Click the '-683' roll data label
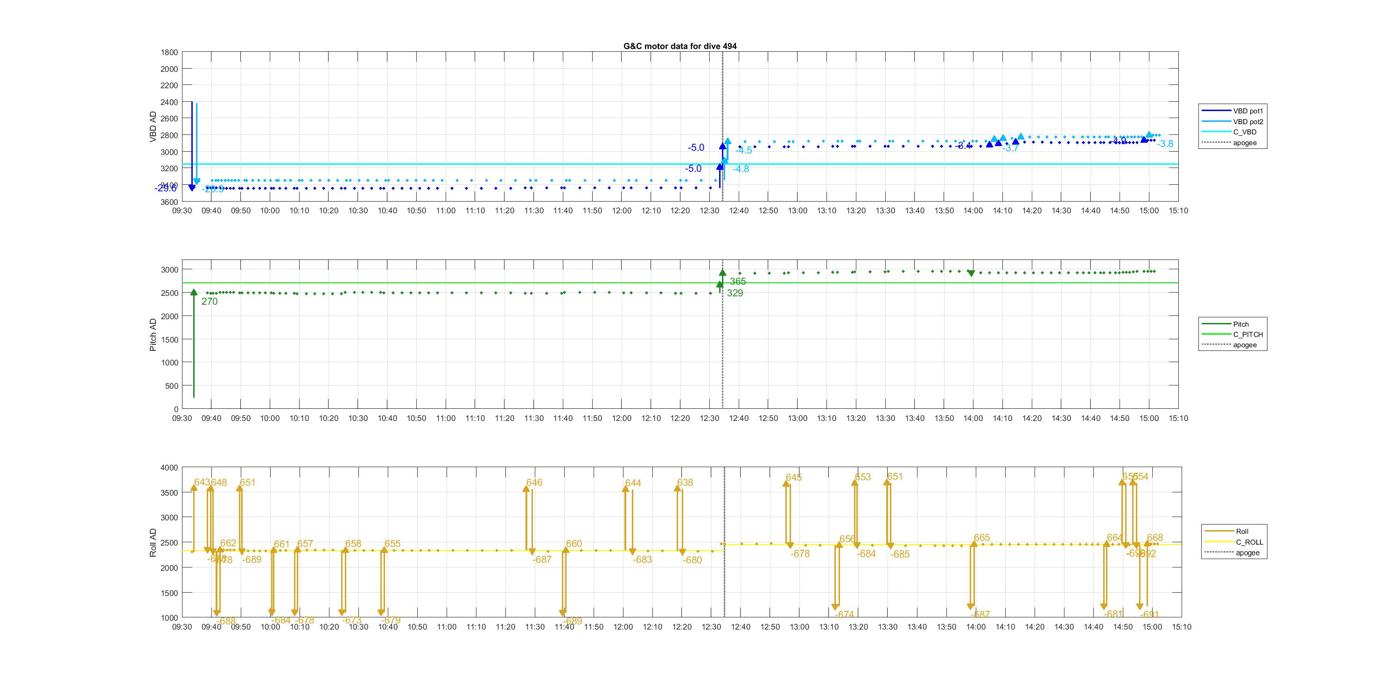Image resolution: width=1400 pixels, height=693 pixels. point(642,560)
